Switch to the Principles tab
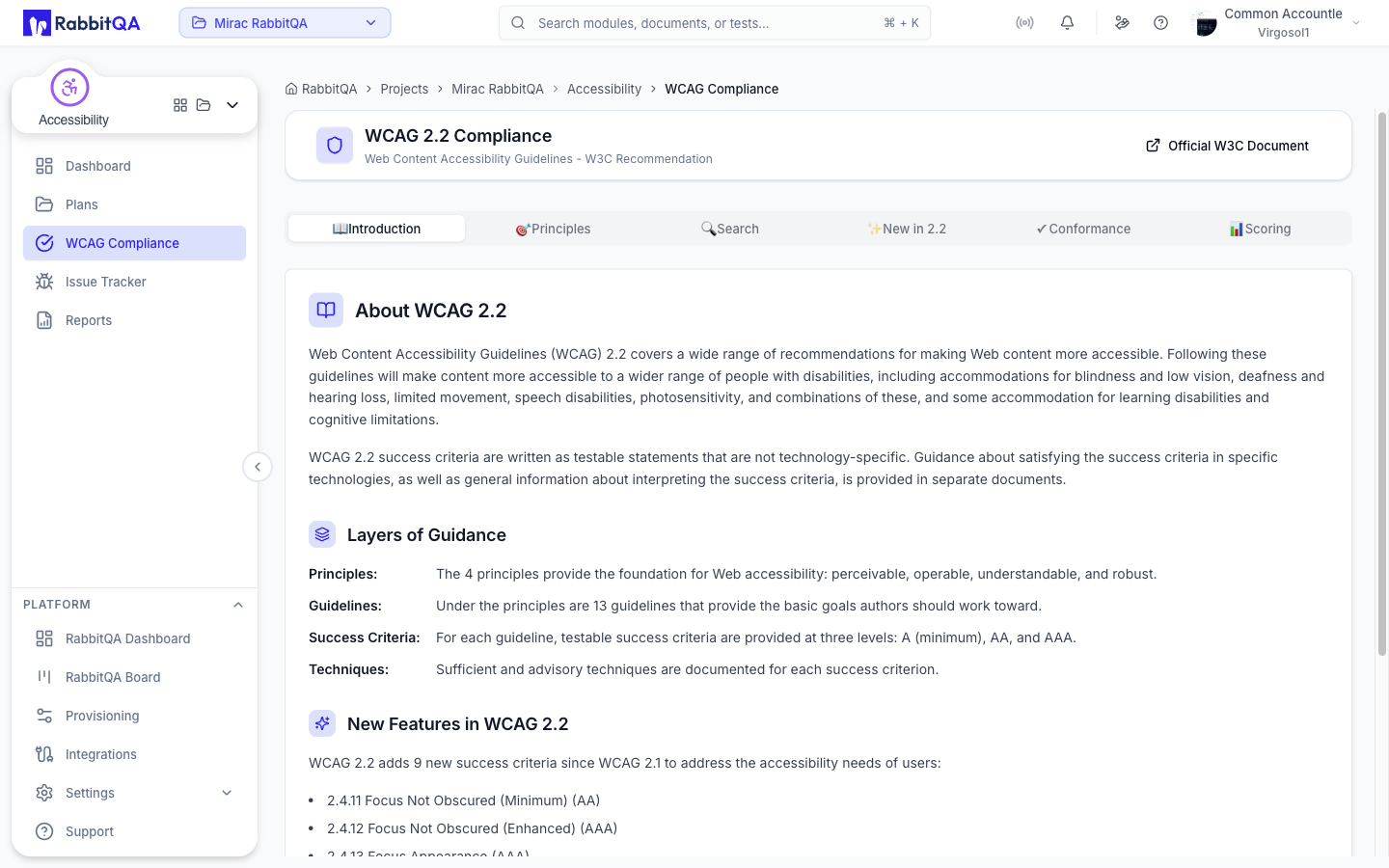The height and width of the screenshot is (868, 1389). click(x=553, y=229)
